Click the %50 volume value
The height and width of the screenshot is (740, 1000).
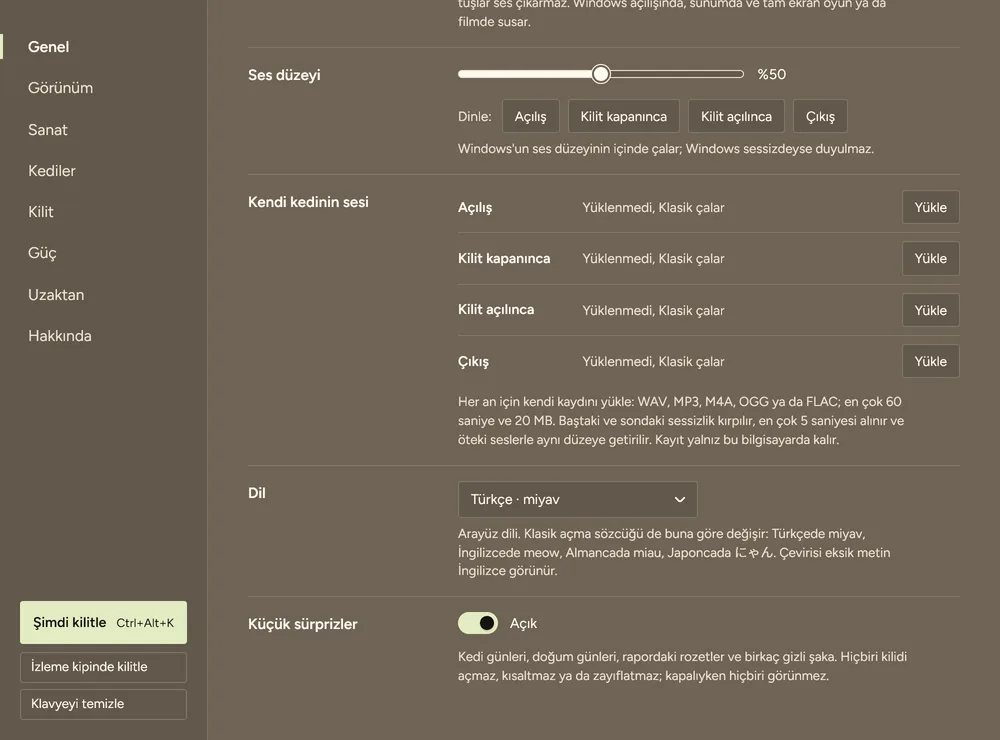pyautogui.click(x=772, y=75)
